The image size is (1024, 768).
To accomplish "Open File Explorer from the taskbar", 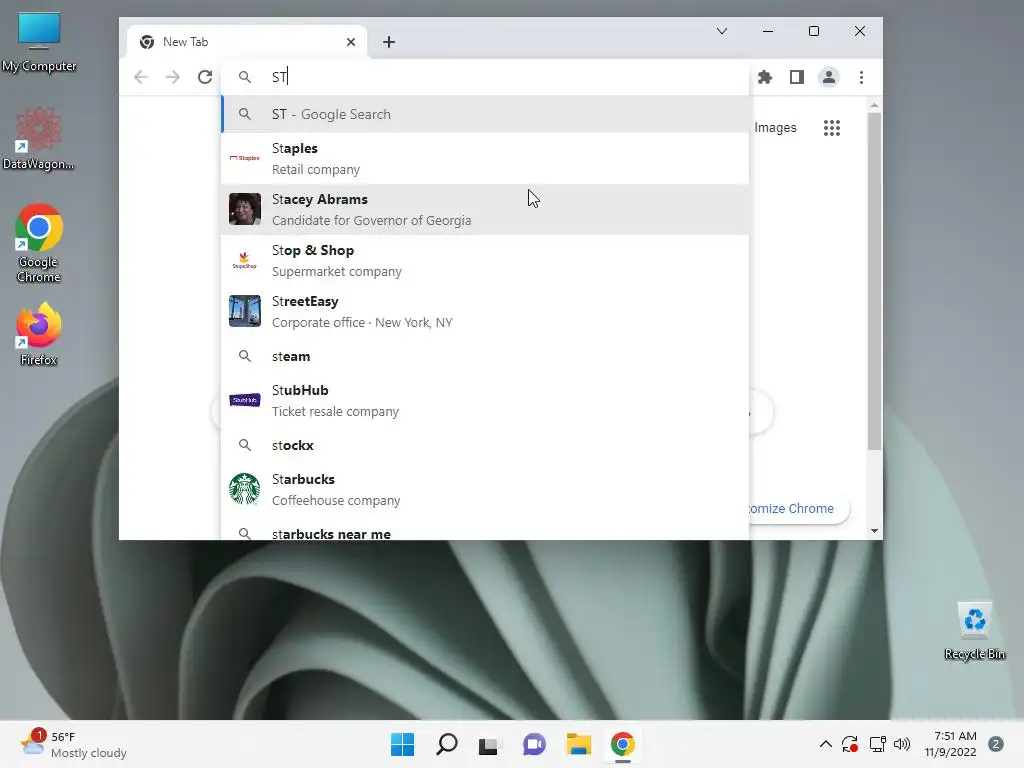I will (579, 744).
